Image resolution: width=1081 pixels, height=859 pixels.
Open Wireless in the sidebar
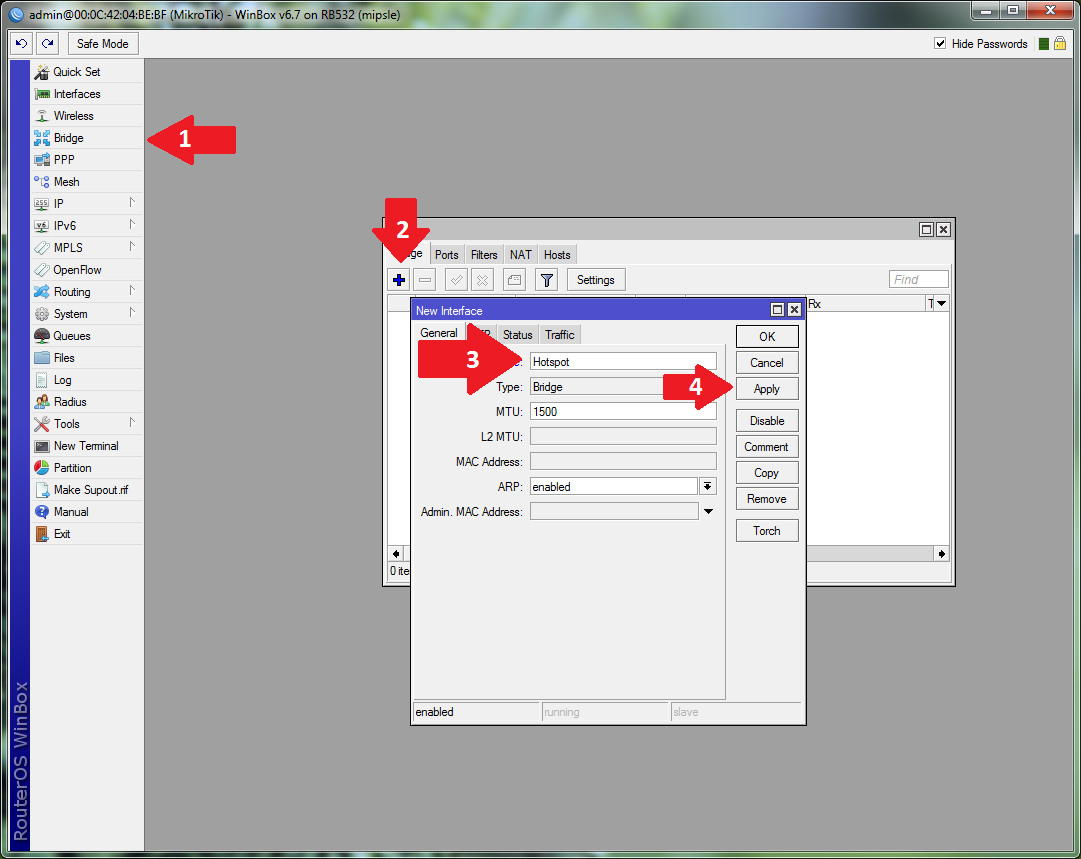pyautogui.click(x=87, y=116)
